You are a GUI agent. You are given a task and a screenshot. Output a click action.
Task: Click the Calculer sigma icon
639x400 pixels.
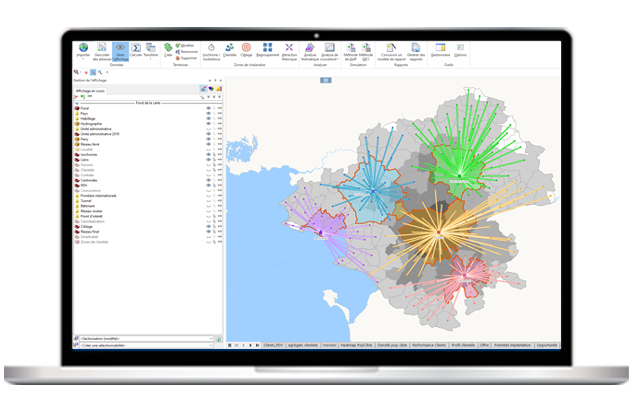pos(136,48)
